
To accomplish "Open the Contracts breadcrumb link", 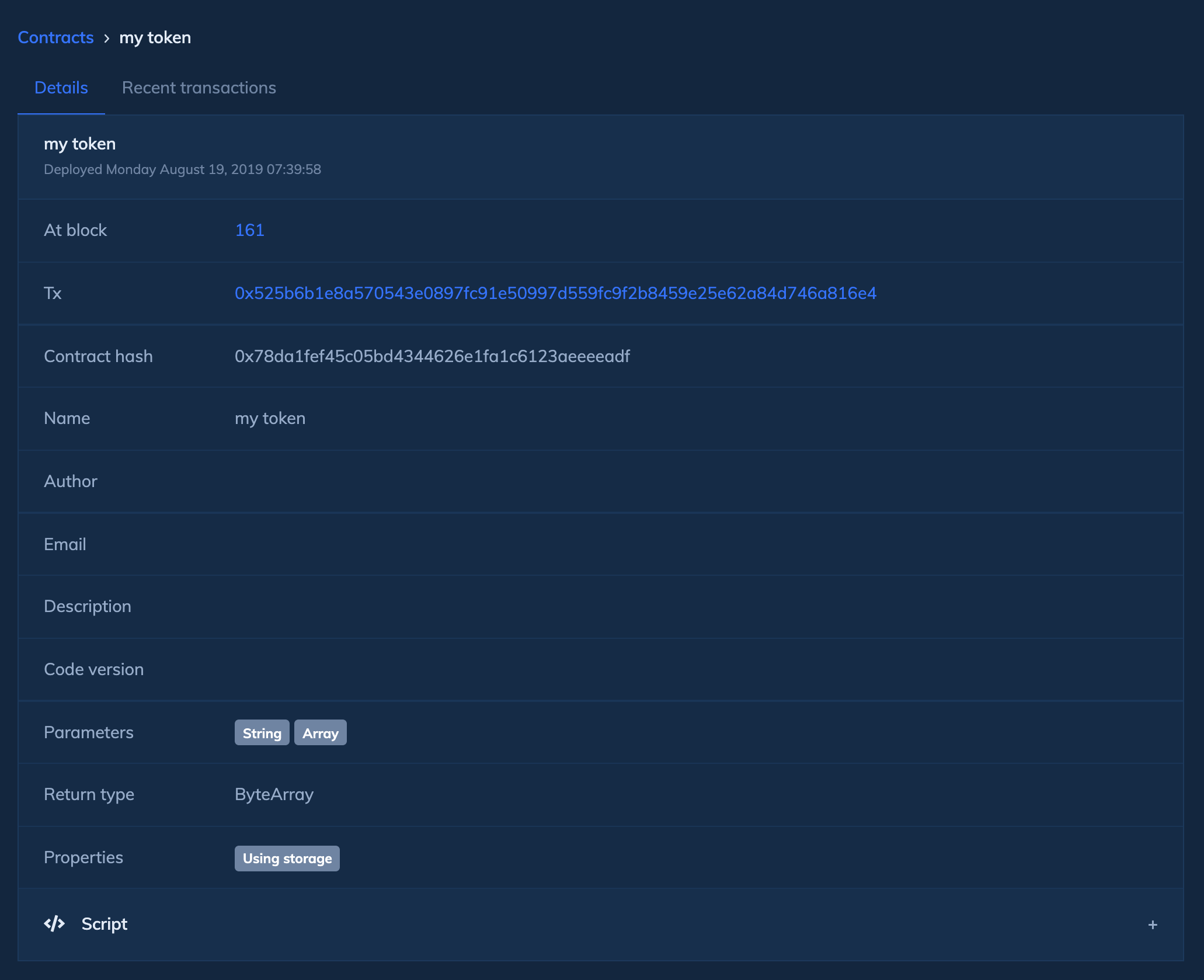I will click(x=55, y=37).
